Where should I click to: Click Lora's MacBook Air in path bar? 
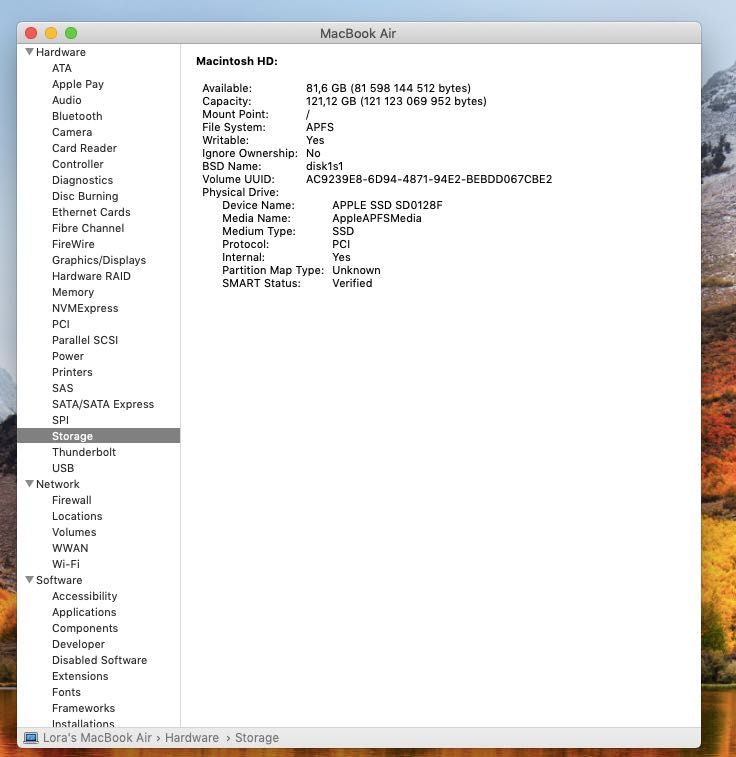(x=97, y=738)
